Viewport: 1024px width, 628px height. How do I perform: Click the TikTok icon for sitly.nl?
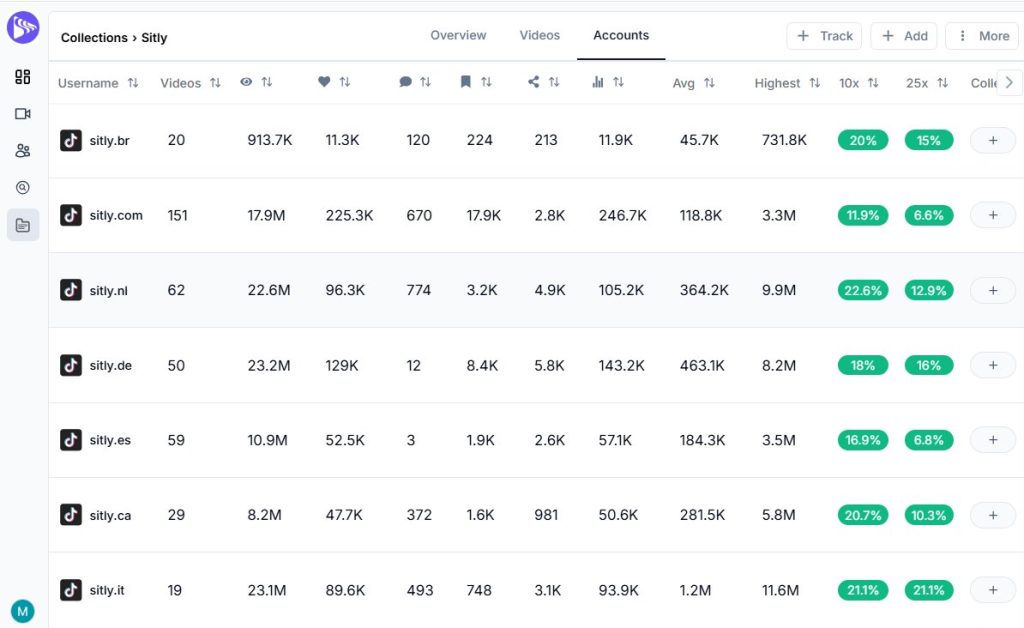click(71, 290)
